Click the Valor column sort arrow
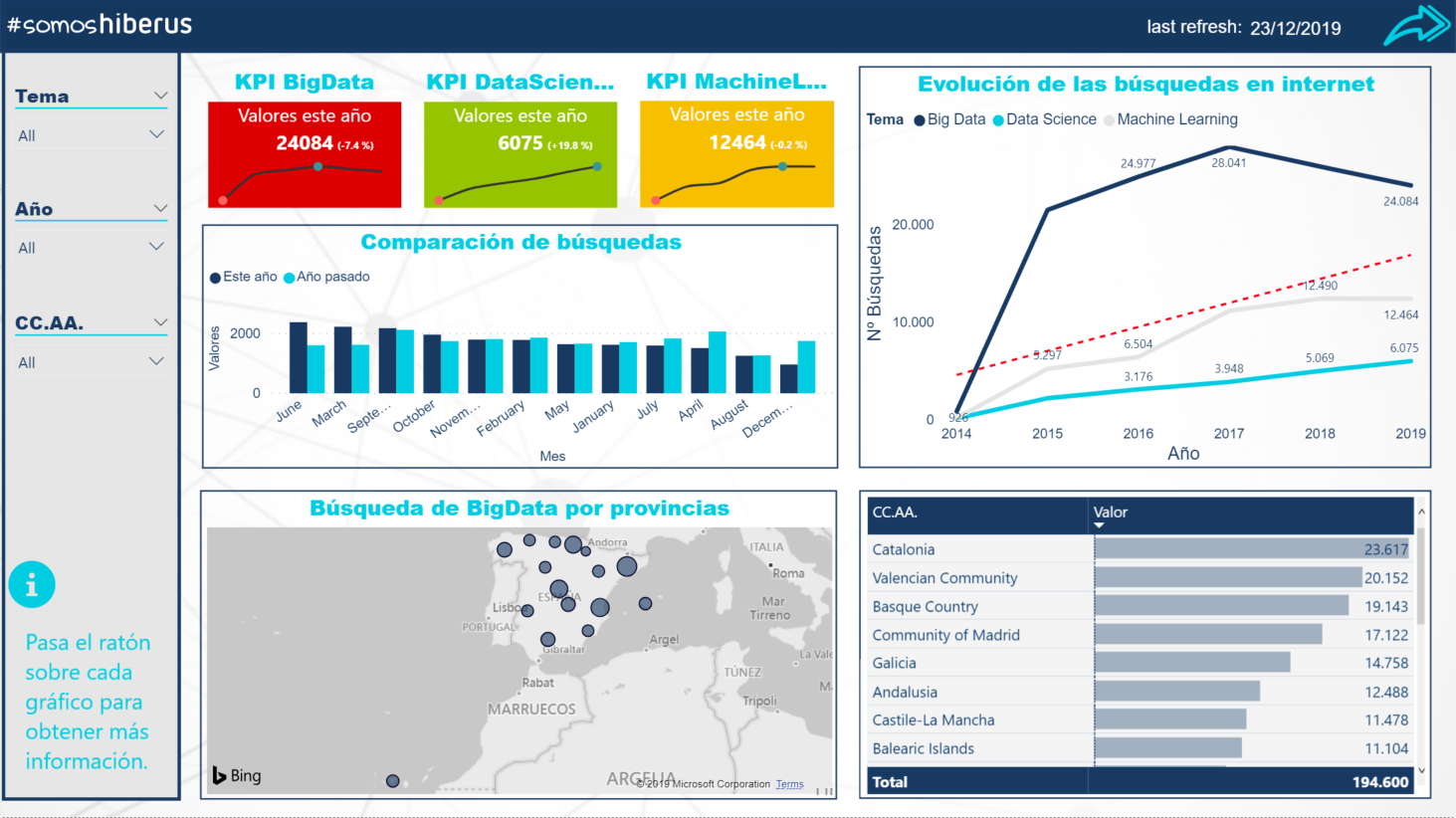This screenshot has height=818, width=1456. point(1099,525)
